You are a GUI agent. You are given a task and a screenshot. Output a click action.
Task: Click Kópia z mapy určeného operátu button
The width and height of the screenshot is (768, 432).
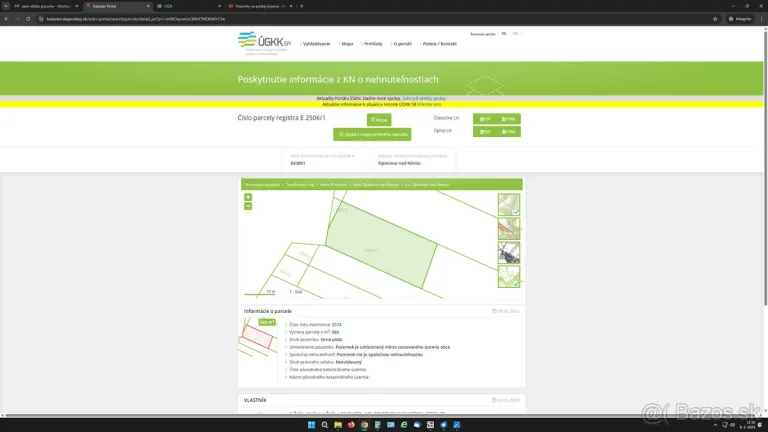click(372, 134)
